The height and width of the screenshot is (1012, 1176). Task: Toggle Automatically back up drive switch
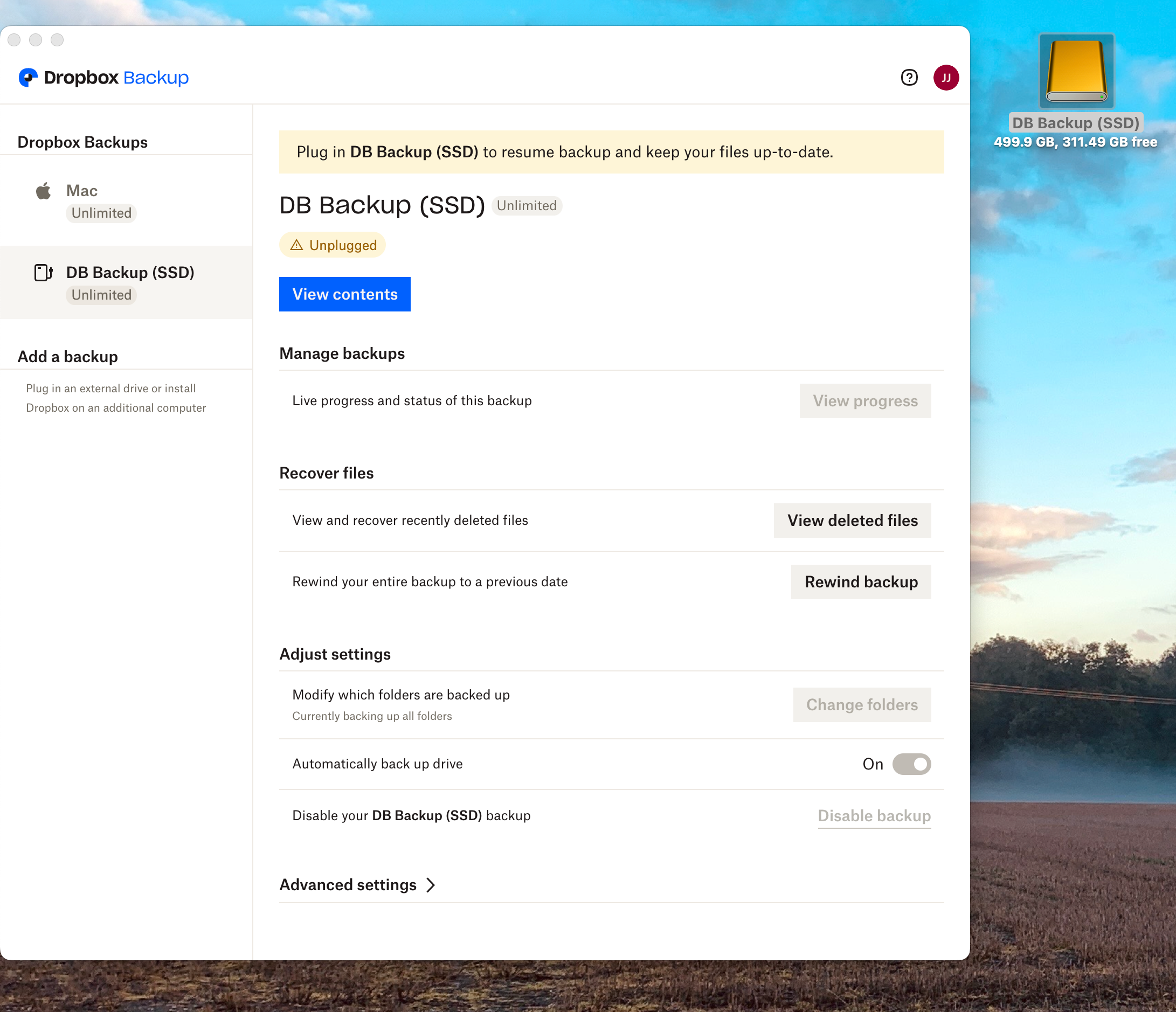click(911, 764)
